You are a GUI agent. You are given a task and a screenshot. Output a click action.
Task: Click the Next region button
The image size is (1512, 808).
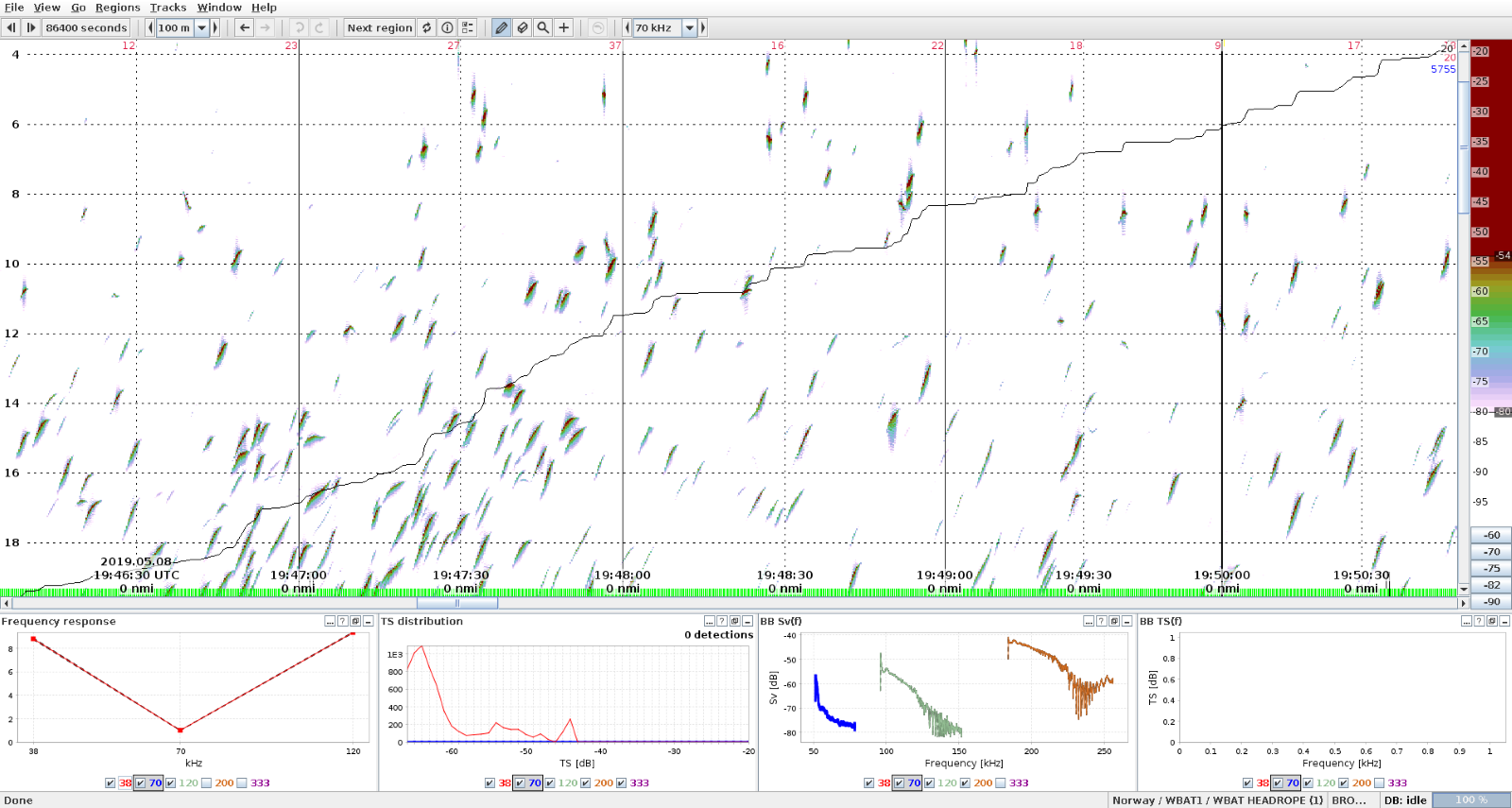click(380, 27)
